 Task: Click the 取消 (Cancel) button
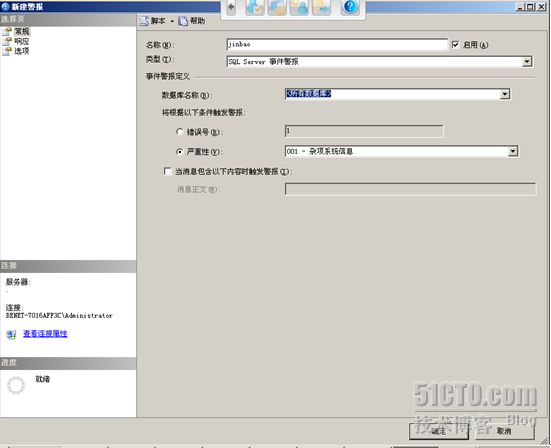point(504,431)
